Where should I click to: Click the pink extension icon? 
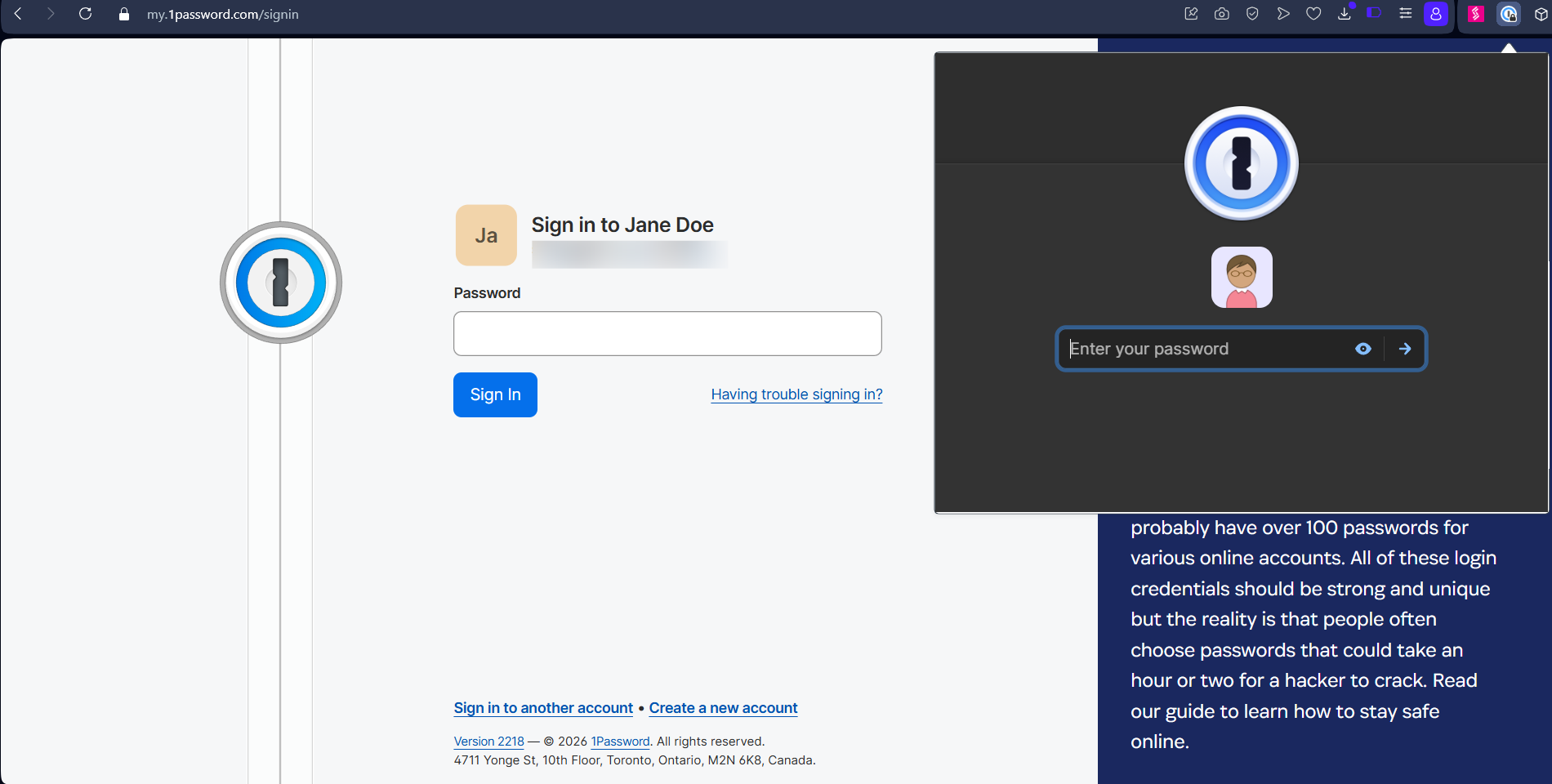pos(1476,14)
